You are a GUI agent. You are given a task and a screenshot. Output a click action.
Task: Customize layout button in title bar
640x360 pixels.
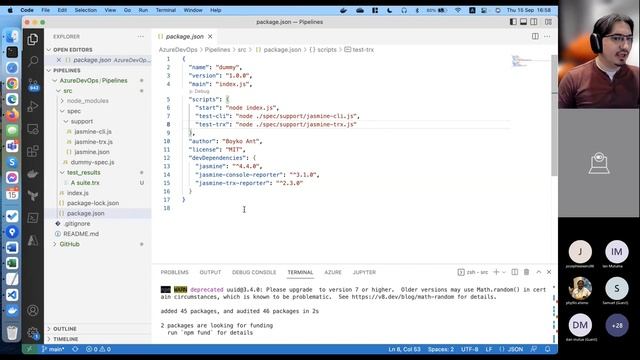[548, 22]
